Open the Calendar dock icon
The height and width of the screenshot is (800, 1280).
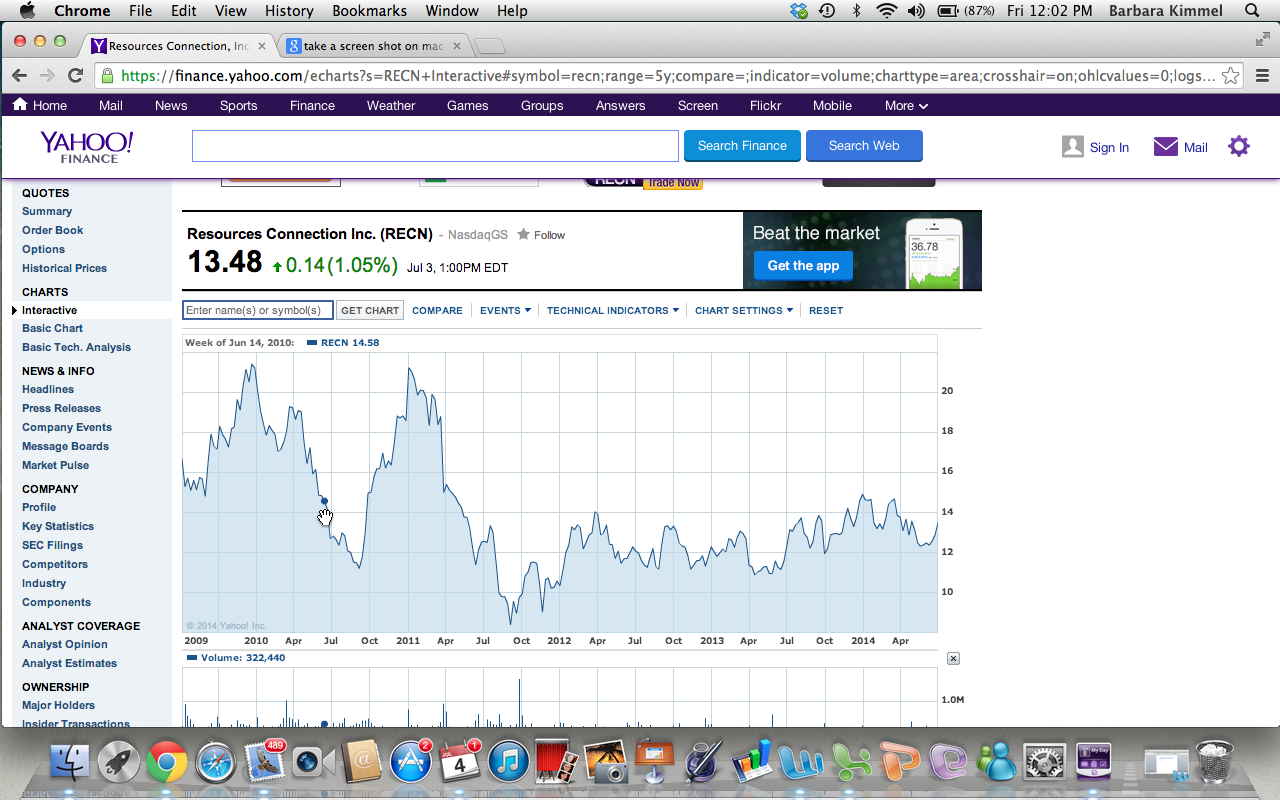460,762
